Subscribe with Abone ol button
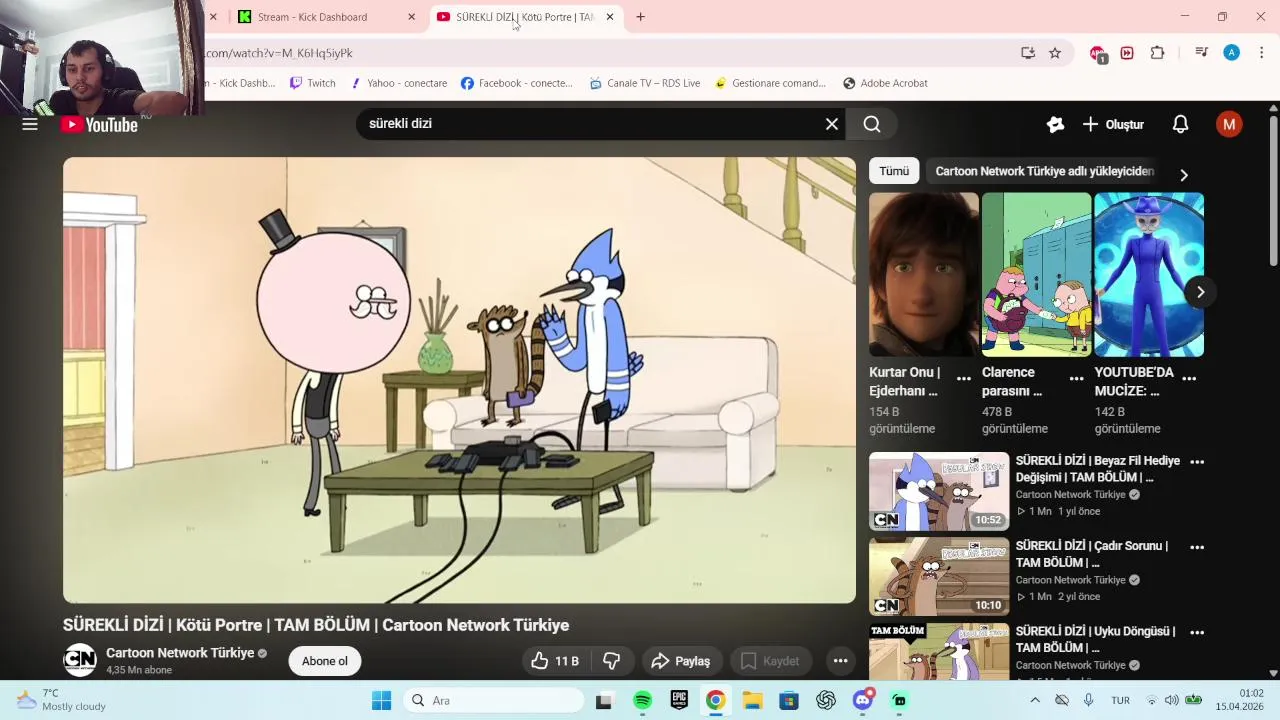The height and width of the screenshot is (720, 1280). 325,661
